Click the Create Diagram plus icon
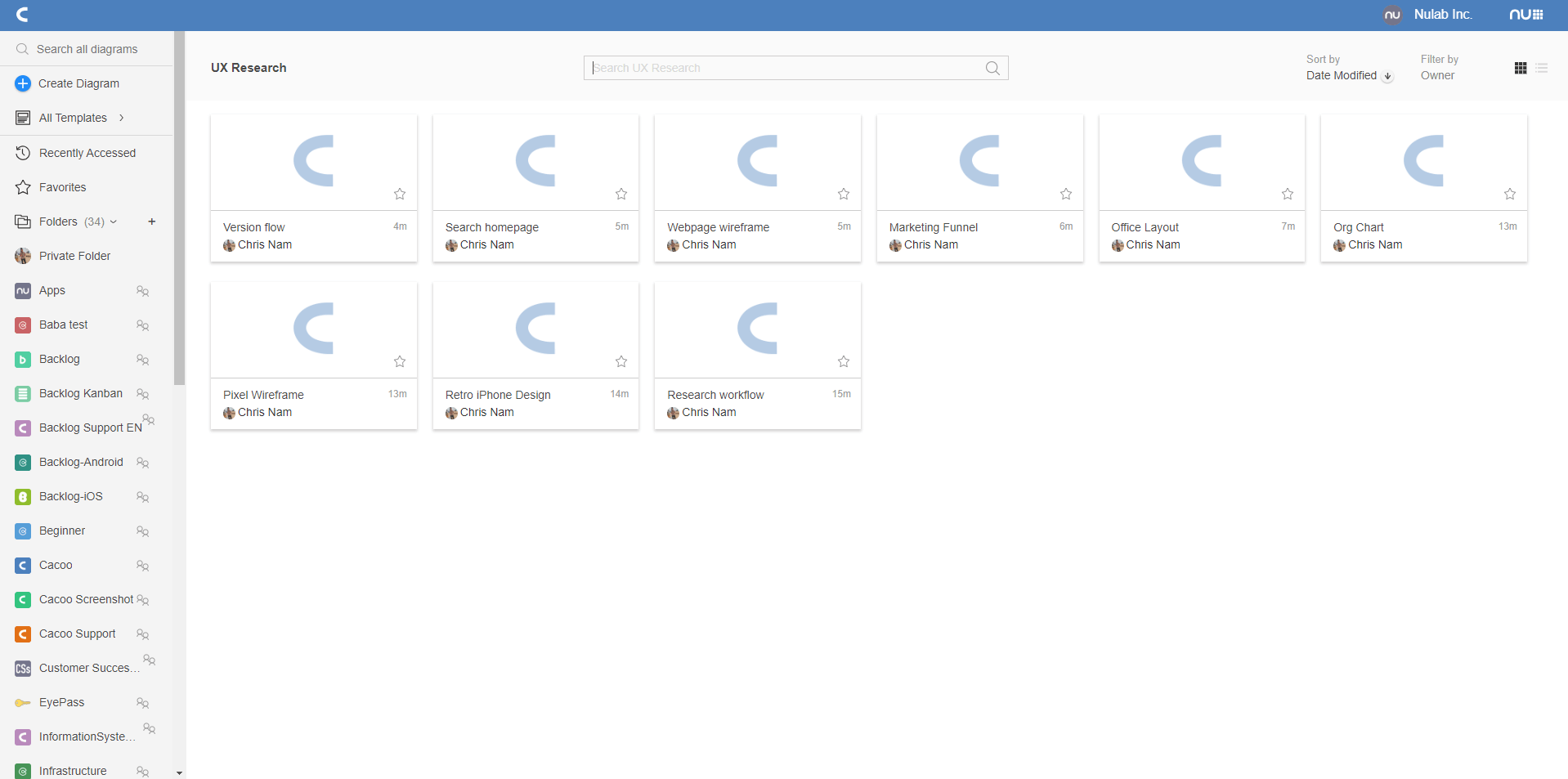The height and width of the screenshot is (779, 1568). tap(23, 83)
